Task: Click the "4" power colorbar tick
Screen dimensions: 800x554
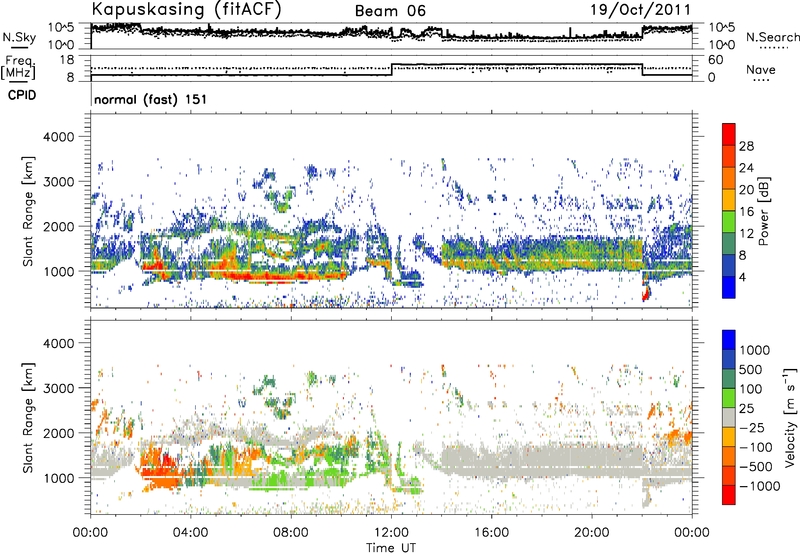Action: [743, 278]
